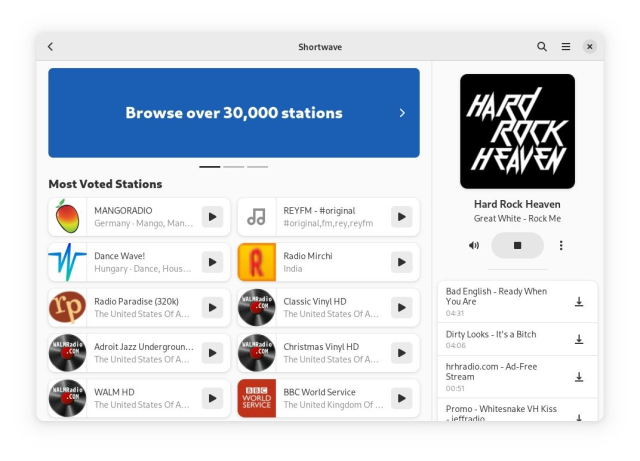
Task: Click the Most Voted Stations heading
Action: pyautogui.click(x=105, y=184)
